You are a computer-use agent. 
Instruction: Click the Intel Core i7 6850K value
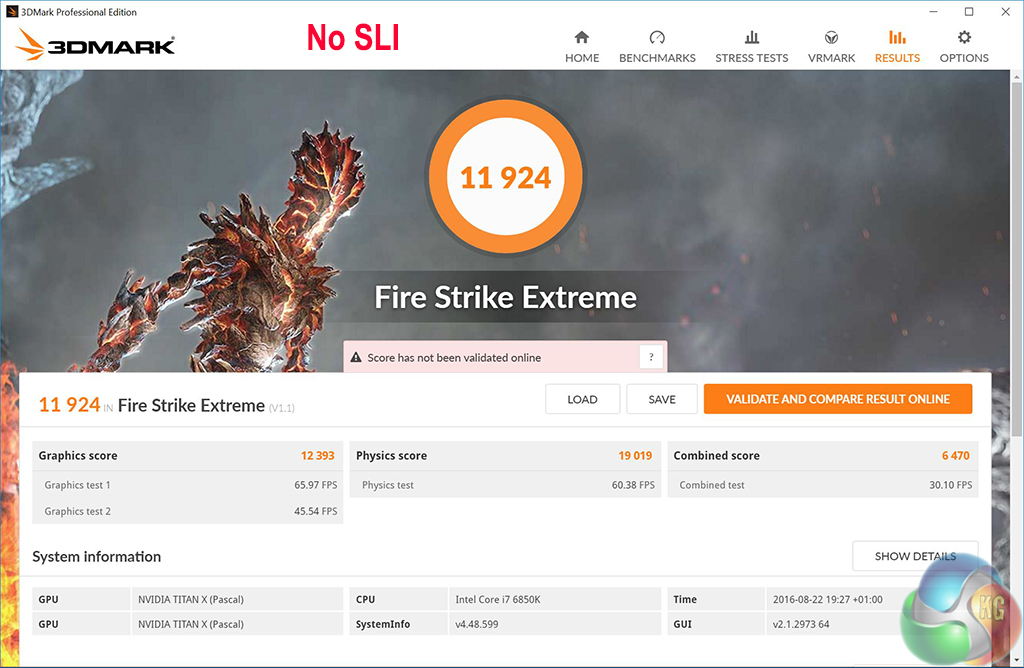(x=498, y=599)
